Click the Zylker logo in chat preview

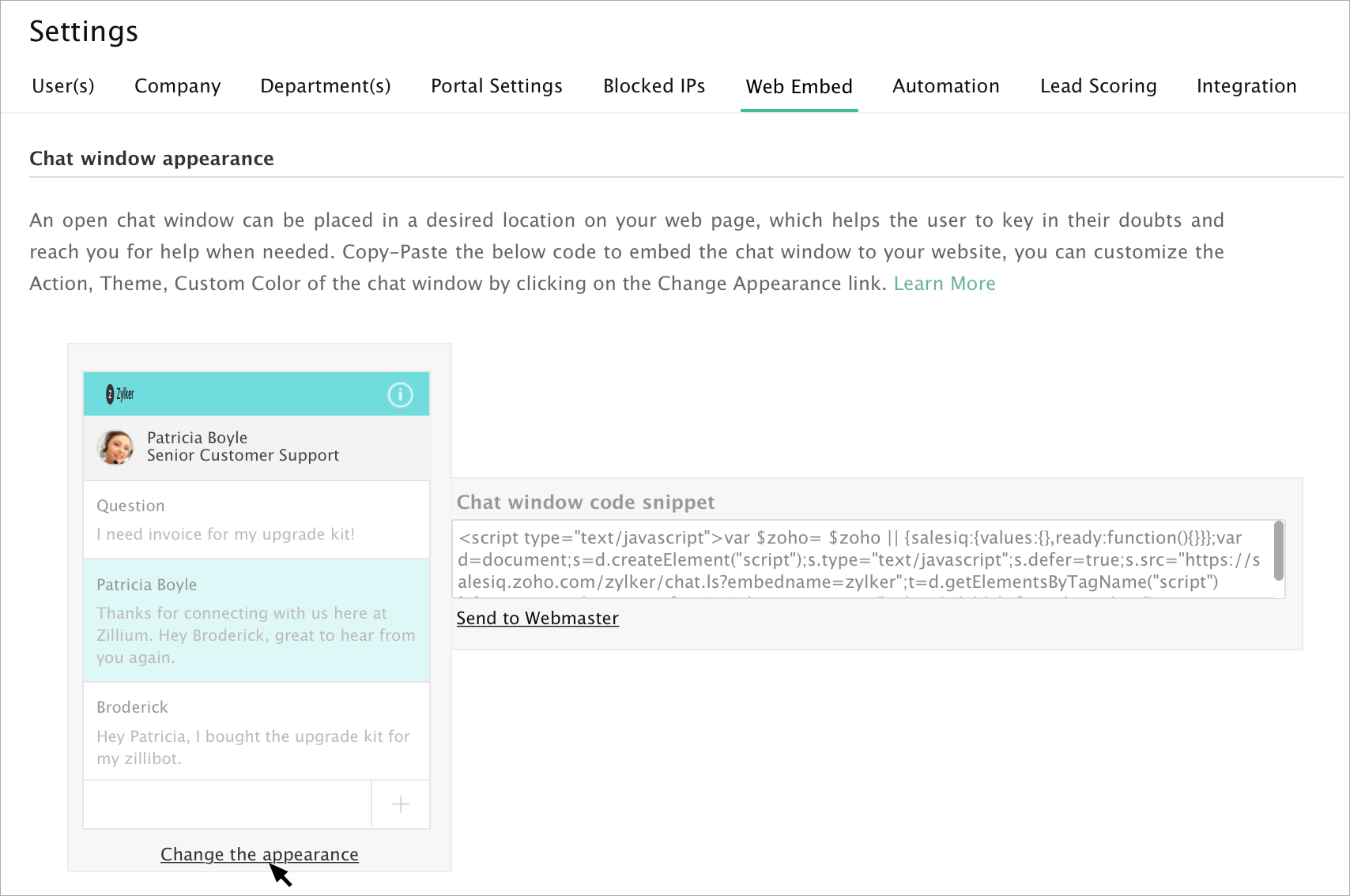point(120,394)
